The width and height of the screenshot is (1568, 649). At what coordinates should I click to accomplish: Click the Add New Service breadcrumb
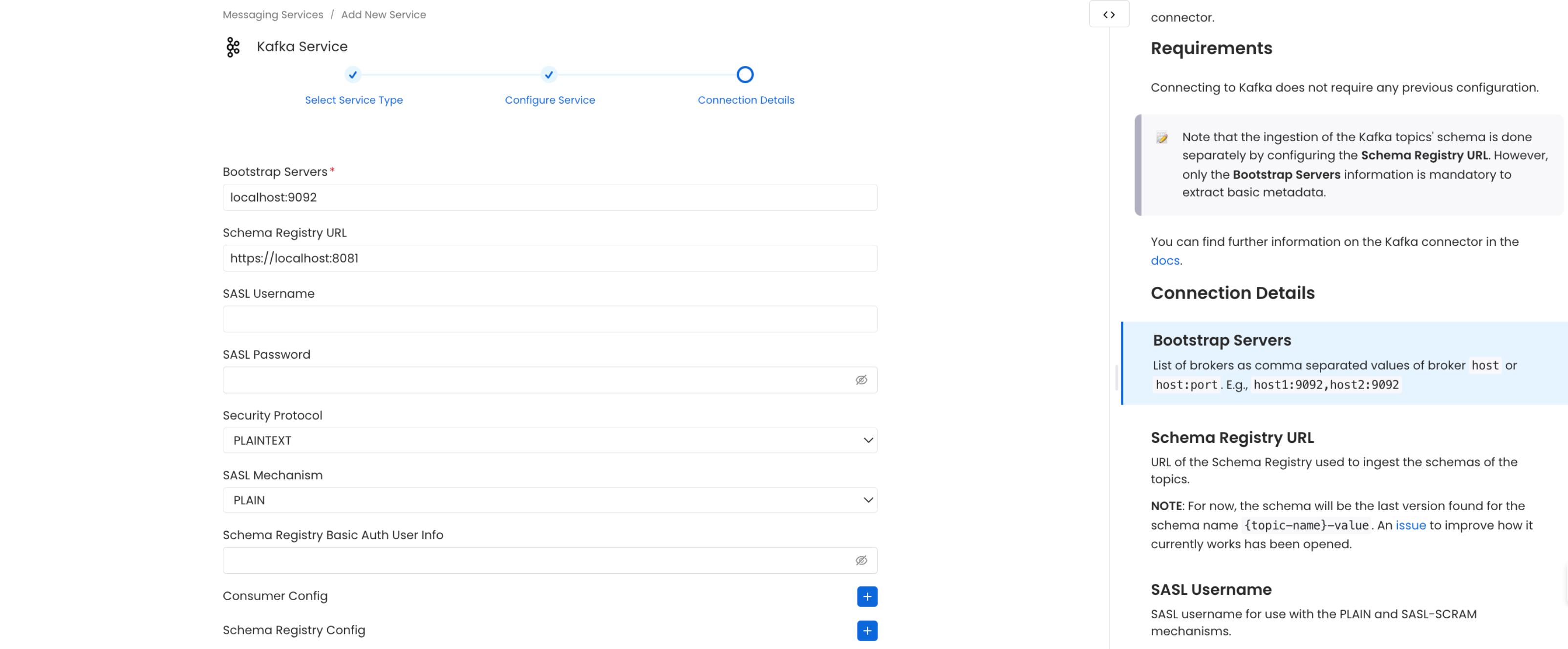click(x=383, y=14)
